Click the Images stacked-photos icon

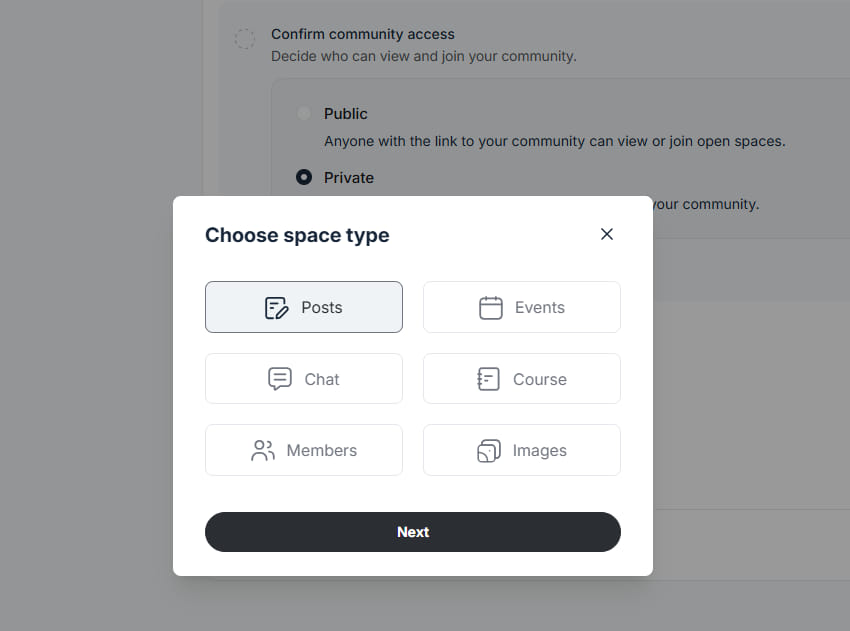coord(488,450)
